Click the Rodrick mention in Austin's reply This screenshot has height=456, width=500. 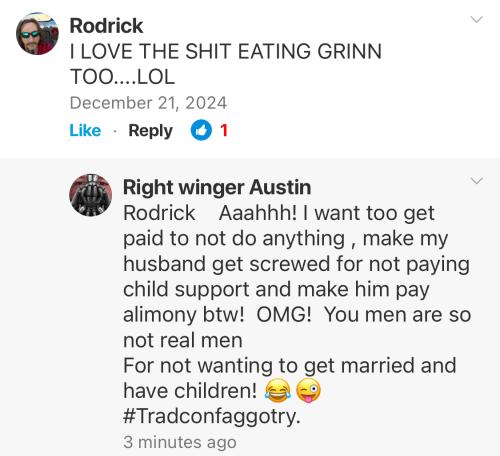pyautogui.click(x=159, y=213)
